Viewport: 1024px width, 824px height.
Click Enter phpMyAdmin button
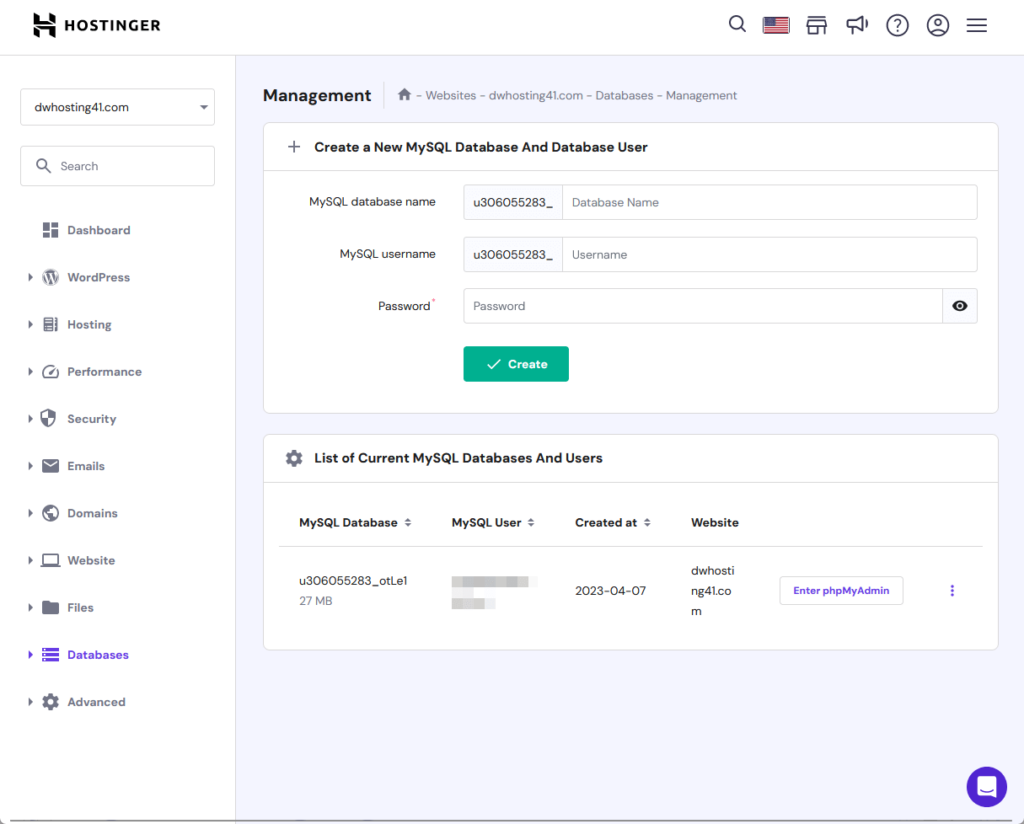coord(841,590)
